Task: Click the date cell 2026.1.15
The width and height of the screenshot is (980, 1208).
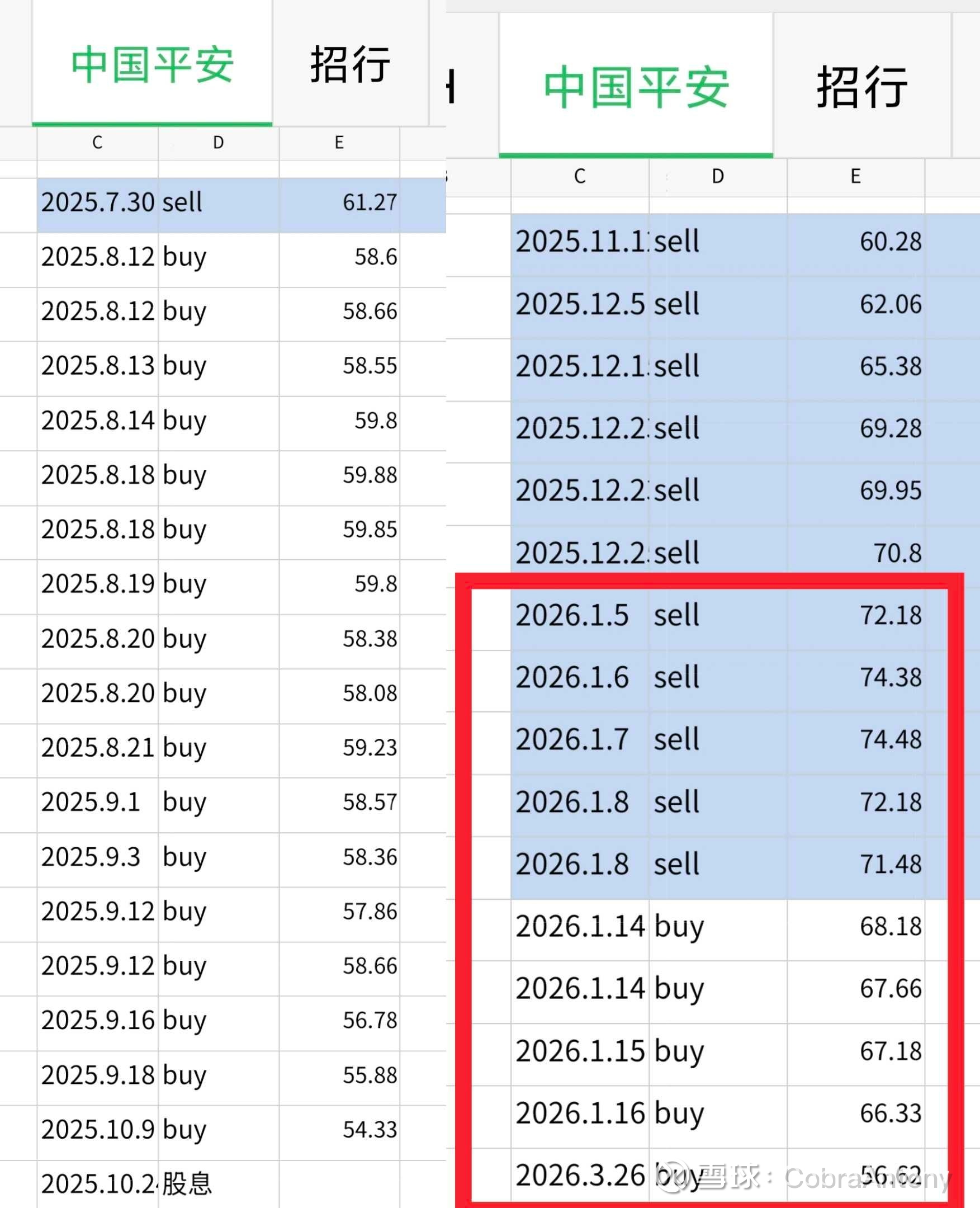Action: tap(580, 1054)
